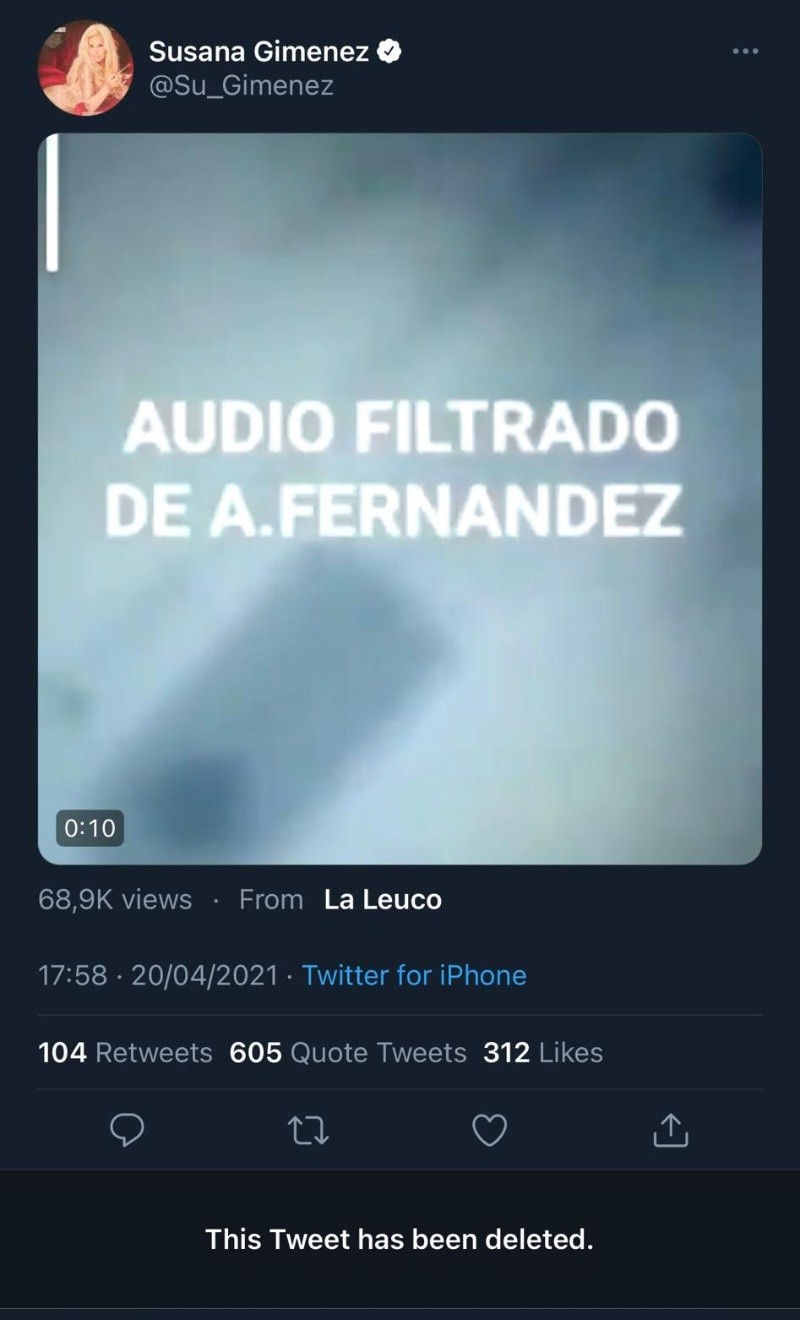View the 104 Retweets list
Screen dimensions: 800x1320
point(125,1053)
